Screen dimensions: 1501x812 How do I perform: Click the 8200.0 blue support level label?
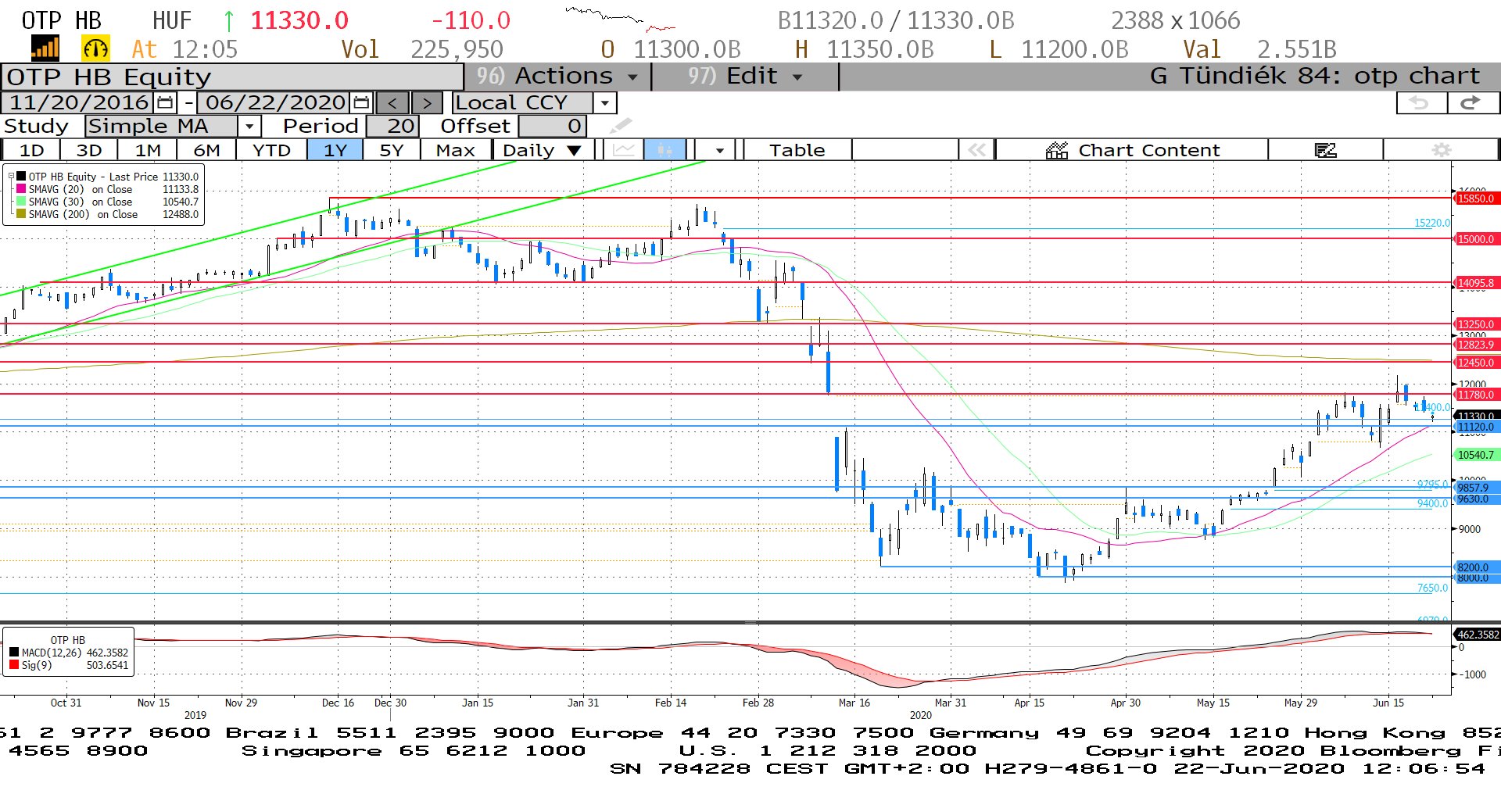click(x=1476, y=567)
